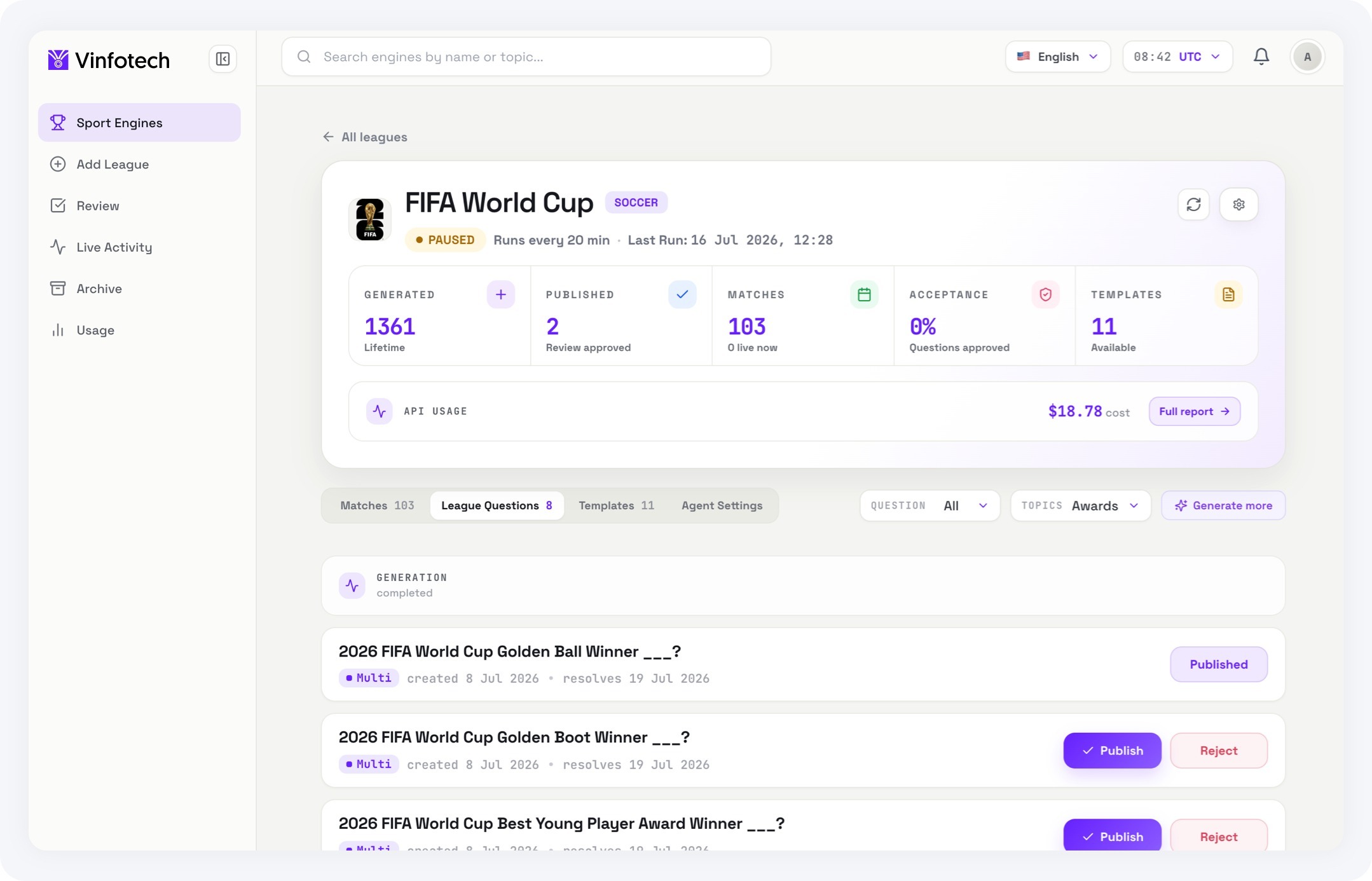Click Published on Golden Ball question

(1219, 664)
